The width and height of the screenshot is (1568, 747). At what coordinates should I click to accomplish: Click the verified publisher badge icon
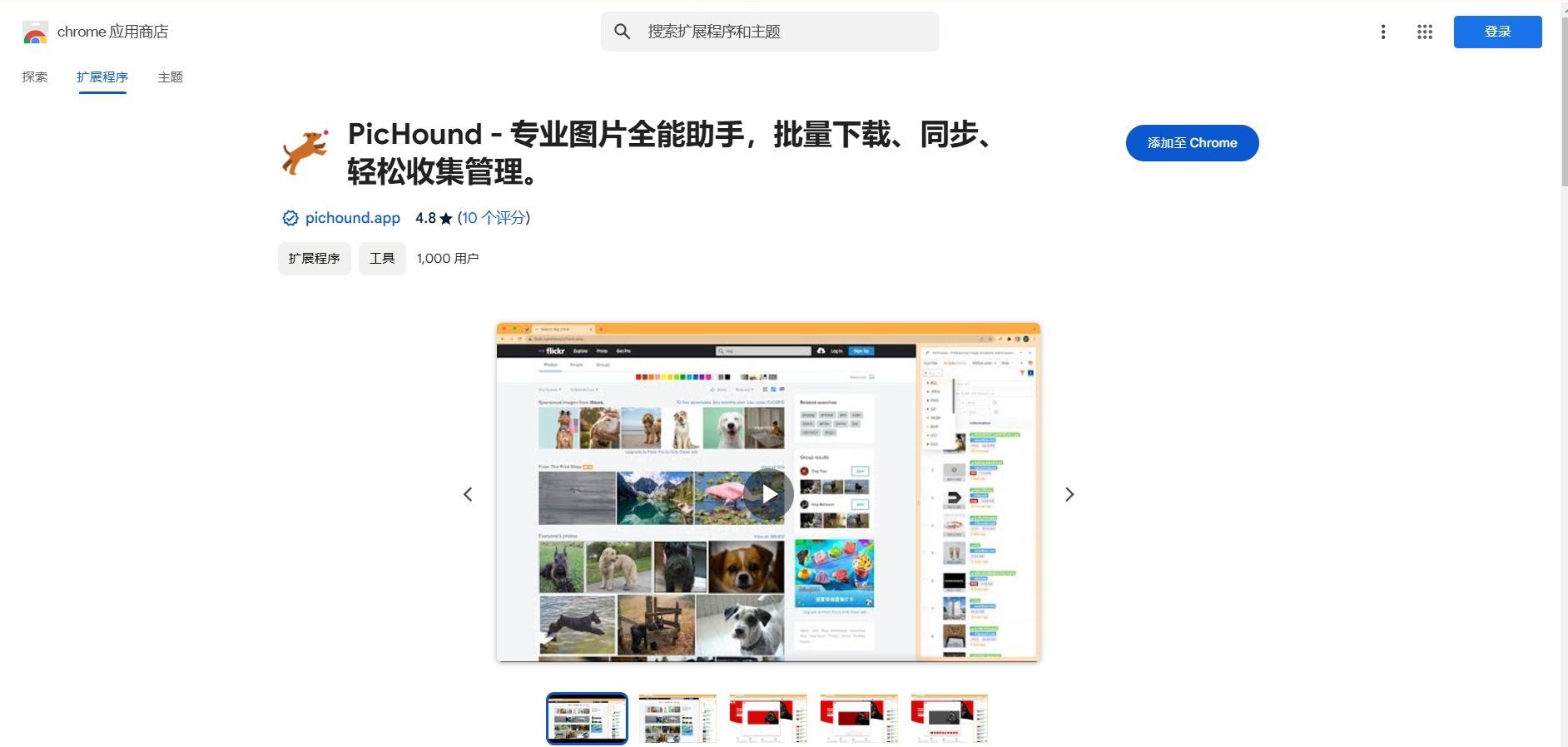point(290,218)
